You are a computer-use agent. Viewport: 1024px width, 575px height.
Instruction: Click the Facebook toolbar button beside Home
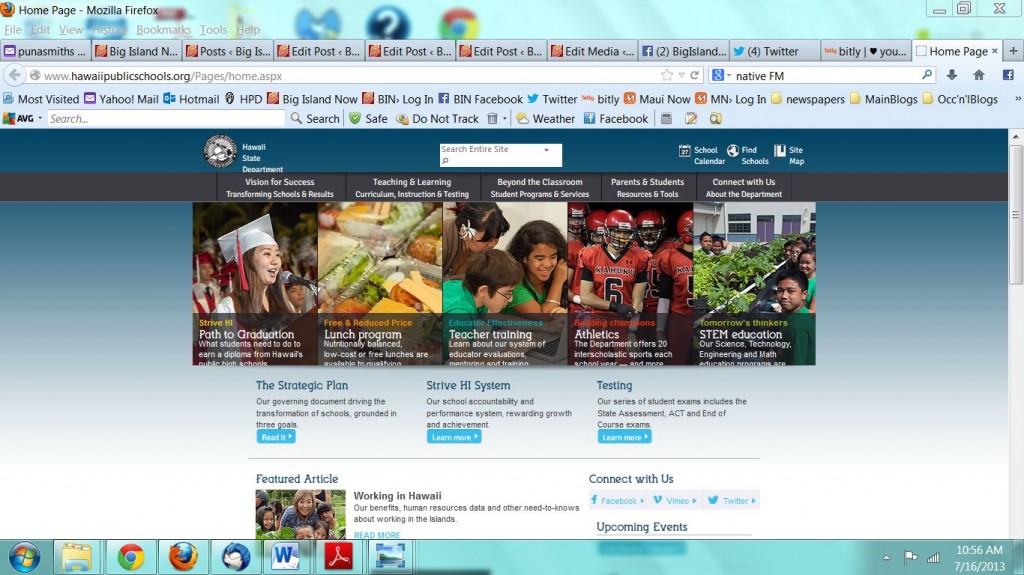pos(1008,75)
